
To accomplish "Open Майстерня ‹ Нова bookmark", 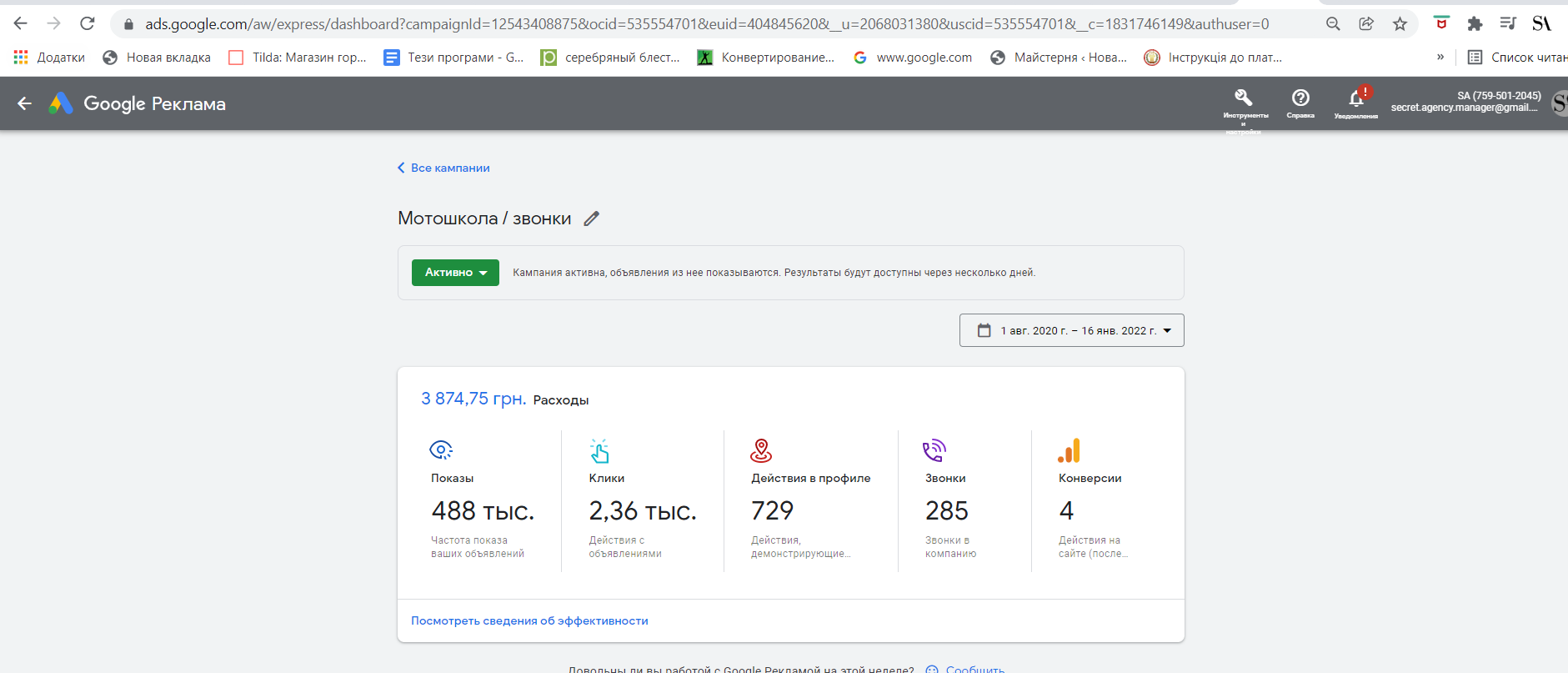I will tap(1059, 58).
